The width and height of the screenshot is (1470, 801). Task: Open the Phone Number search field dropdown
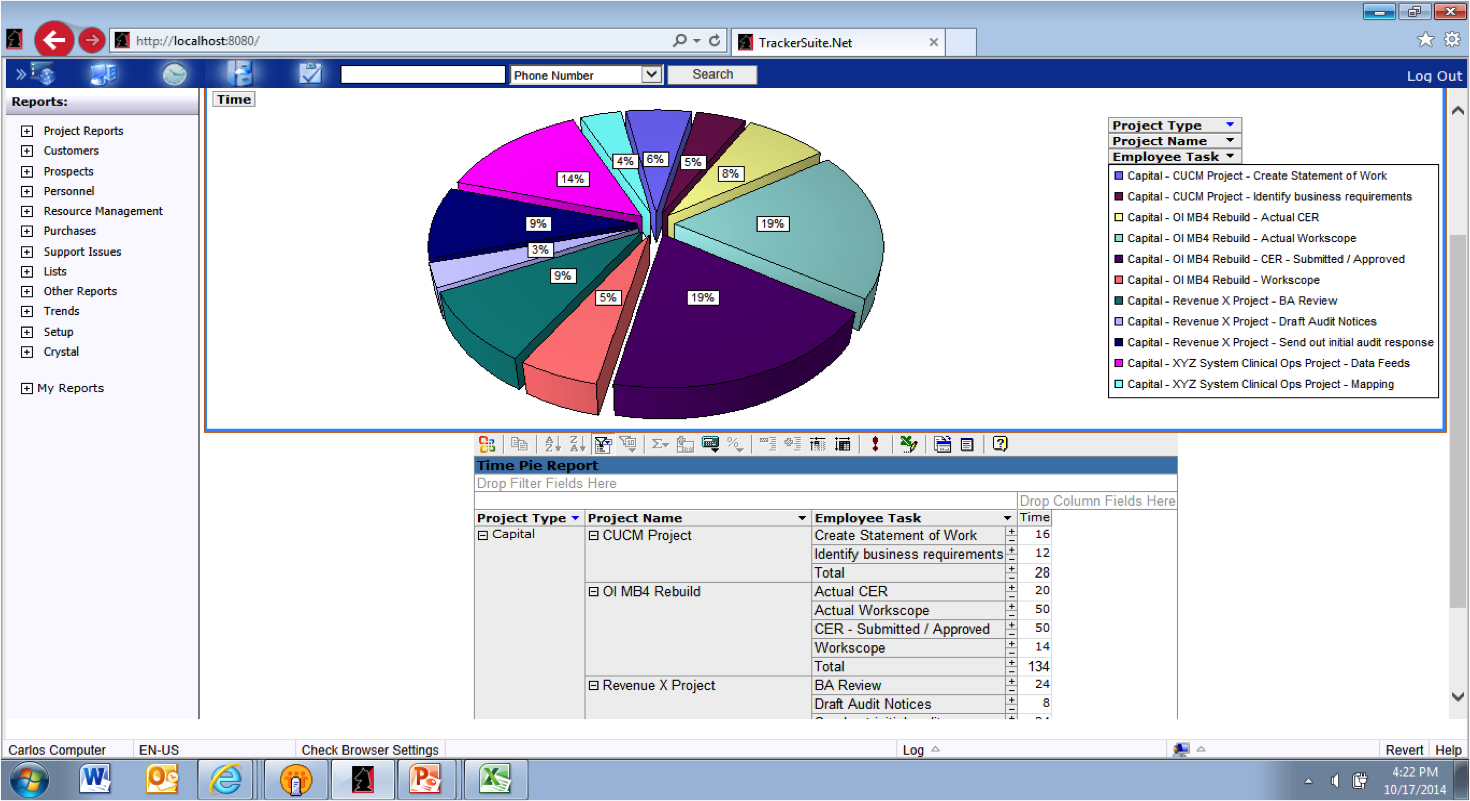coord(651,75)
